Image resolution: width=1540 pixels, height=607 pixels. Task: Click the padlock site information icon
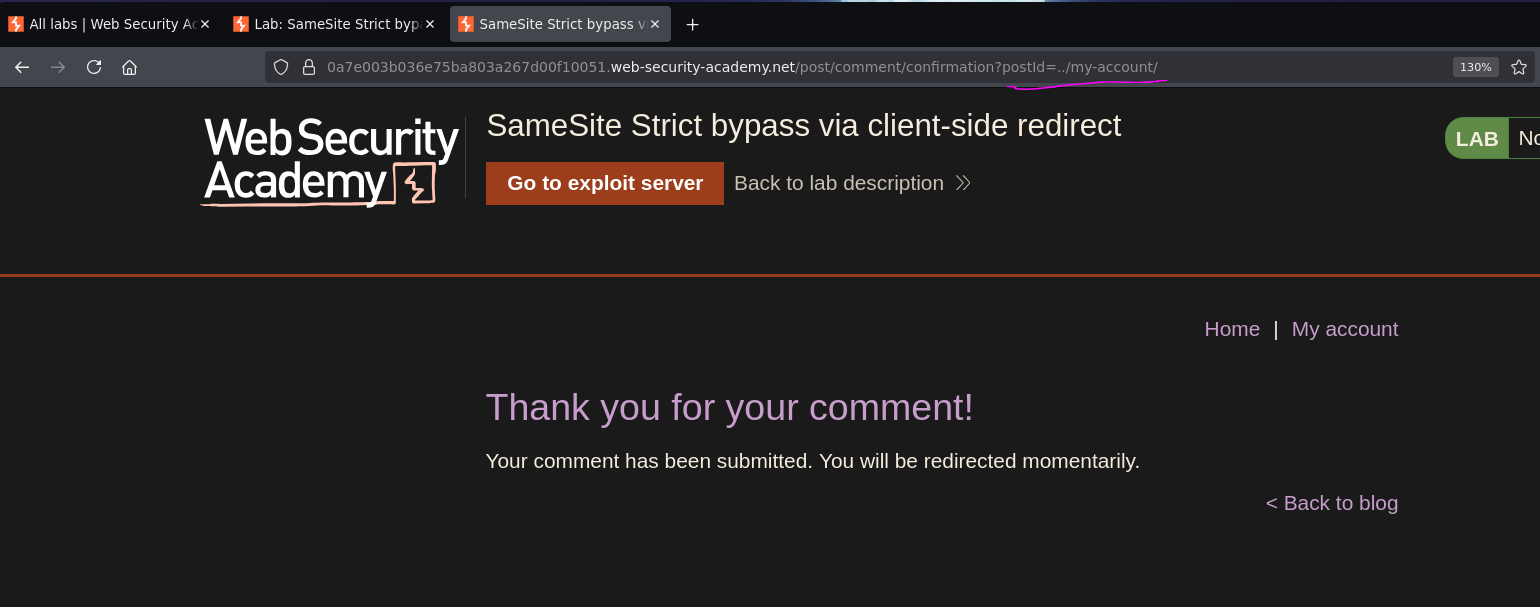click(309, 67)
